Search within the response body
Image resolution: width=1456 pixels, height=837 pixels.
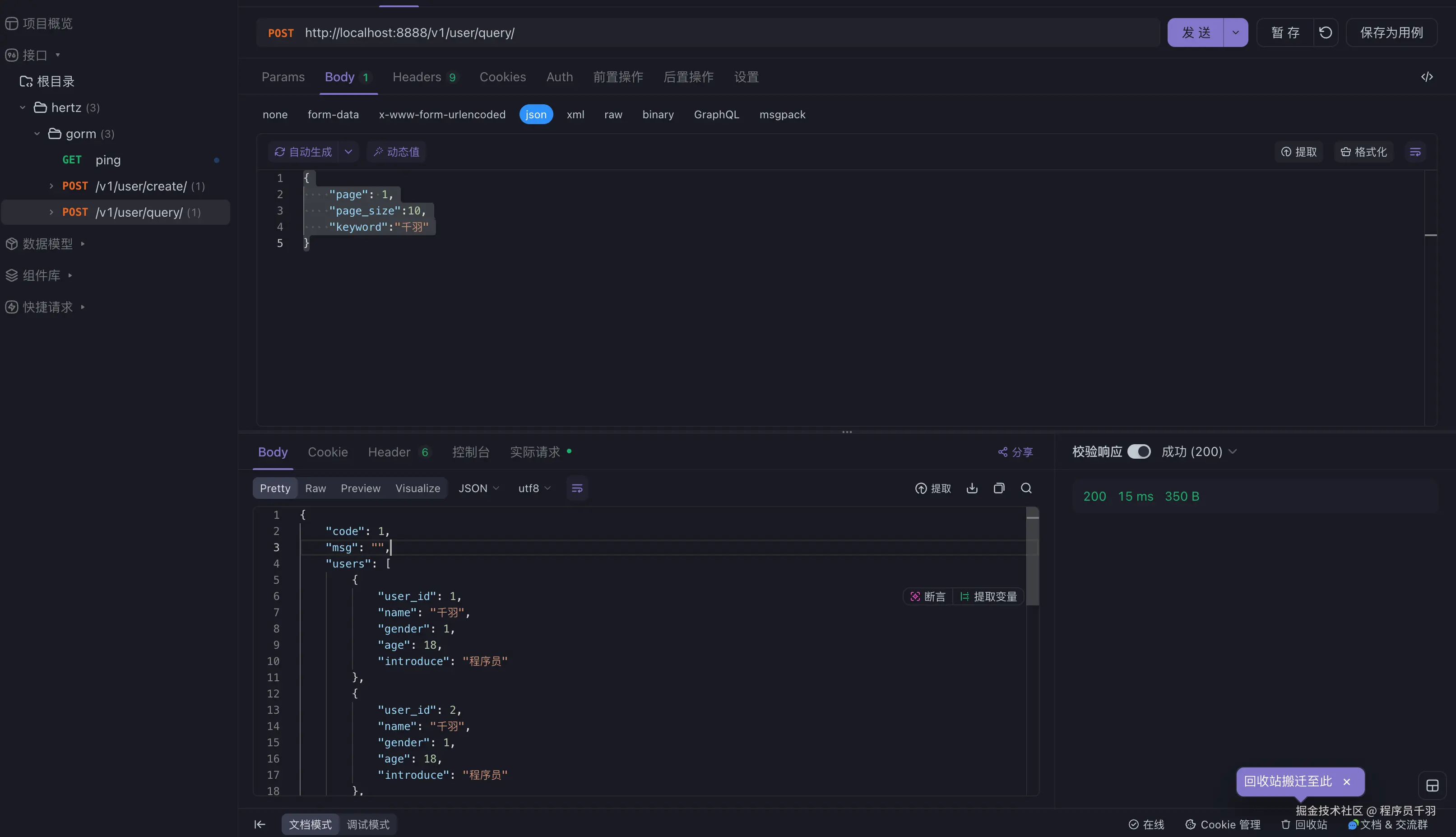(1025, 488)
